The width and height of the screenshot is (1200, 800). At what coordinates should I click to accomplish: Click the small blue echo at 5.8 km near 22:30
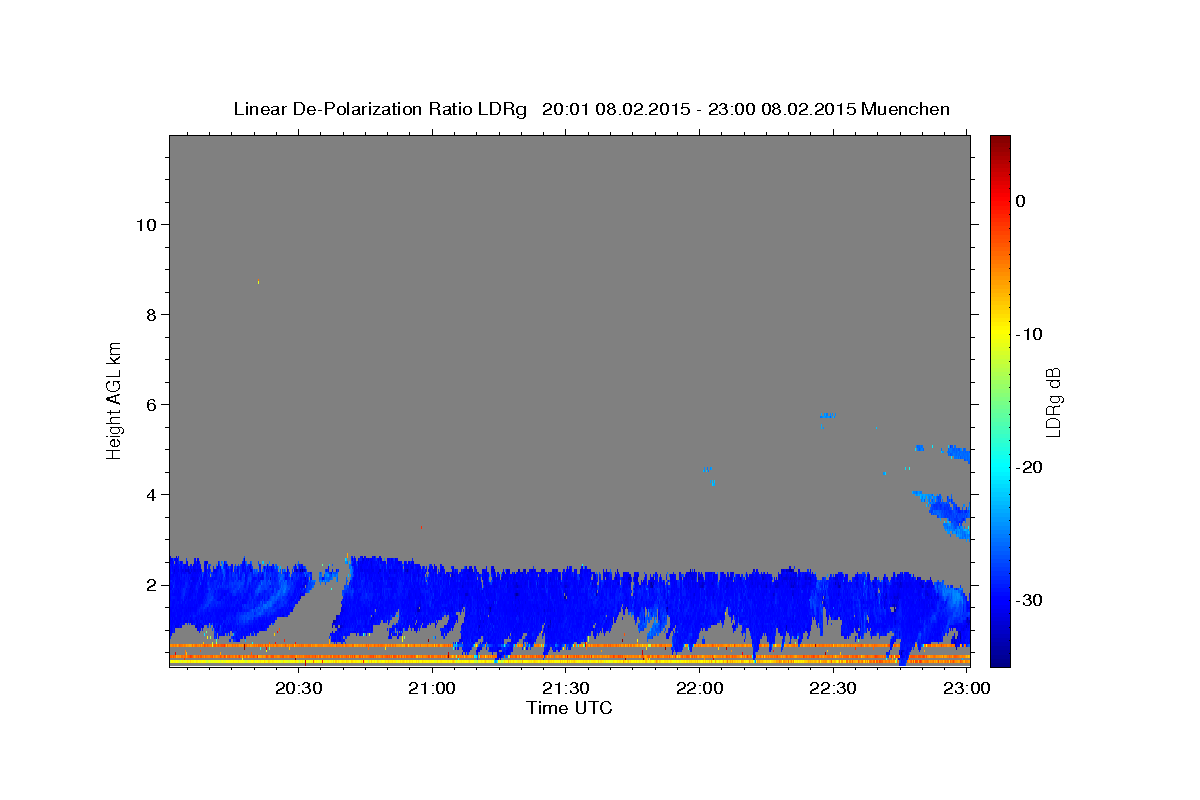[827, 415]
